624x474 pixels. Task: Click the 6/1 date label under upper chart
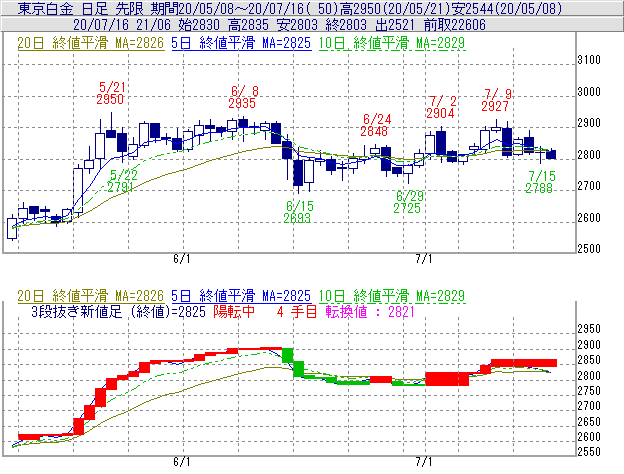pos(182,259)
